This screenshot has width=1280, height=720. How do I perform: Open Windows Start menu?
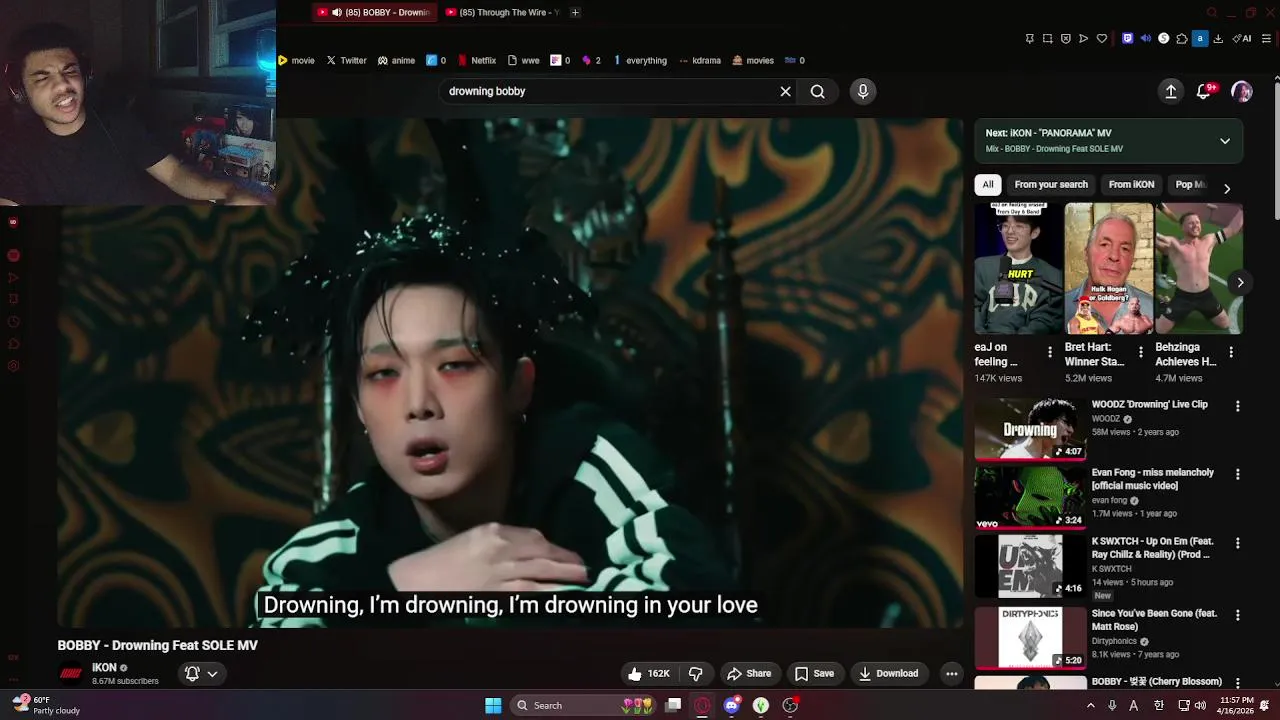click(x=493, y=706)
